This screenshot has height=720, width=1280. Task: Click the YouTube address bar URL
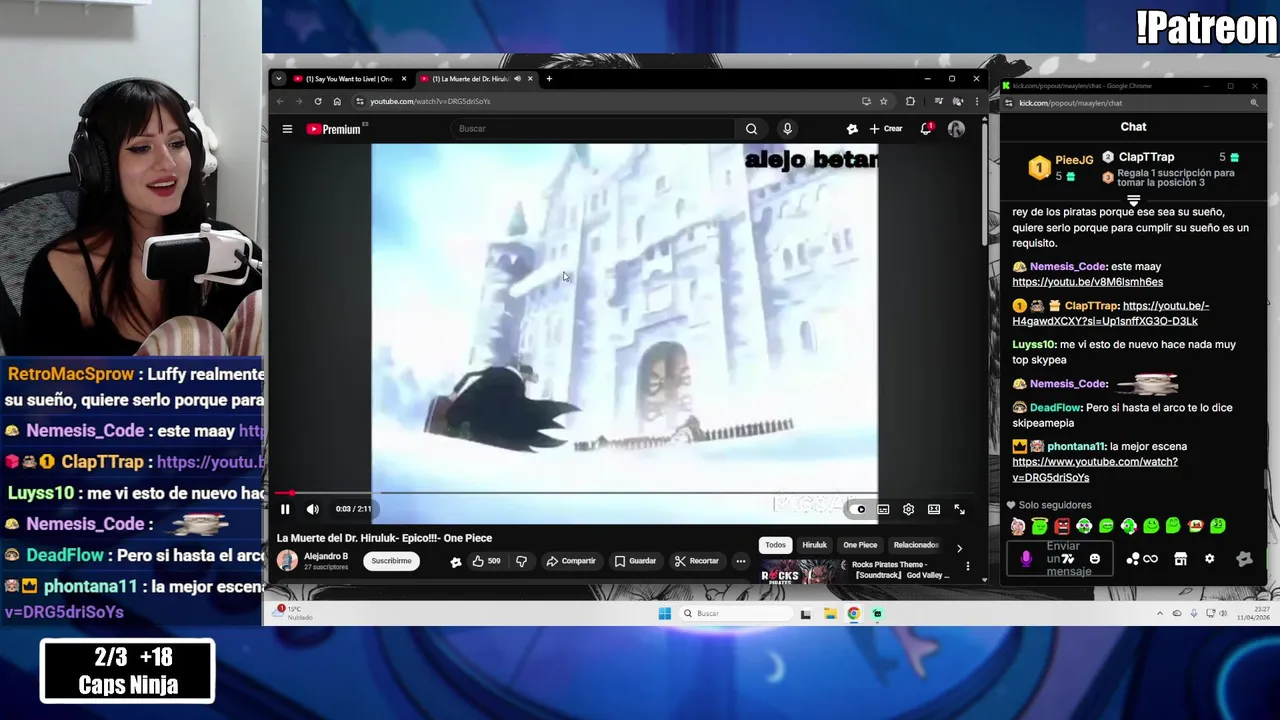click(430, 101)
